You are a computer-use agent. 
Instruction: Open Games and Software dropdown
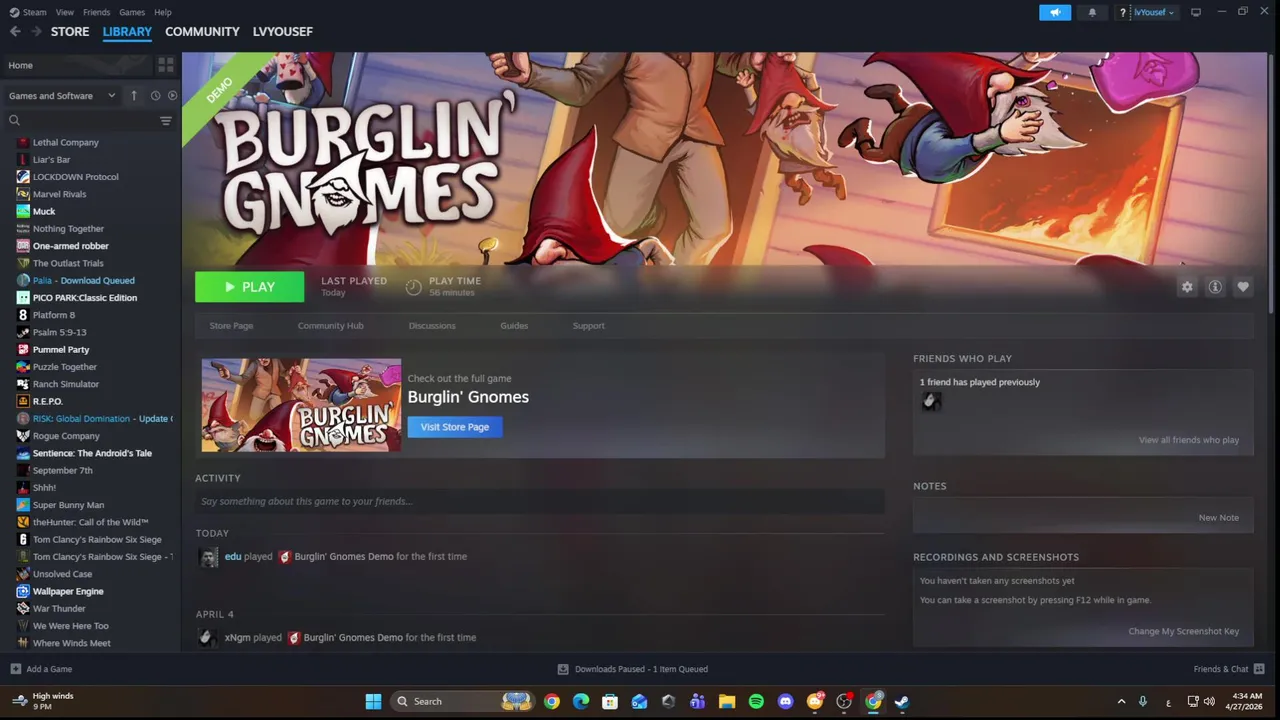tap(62, 96)
